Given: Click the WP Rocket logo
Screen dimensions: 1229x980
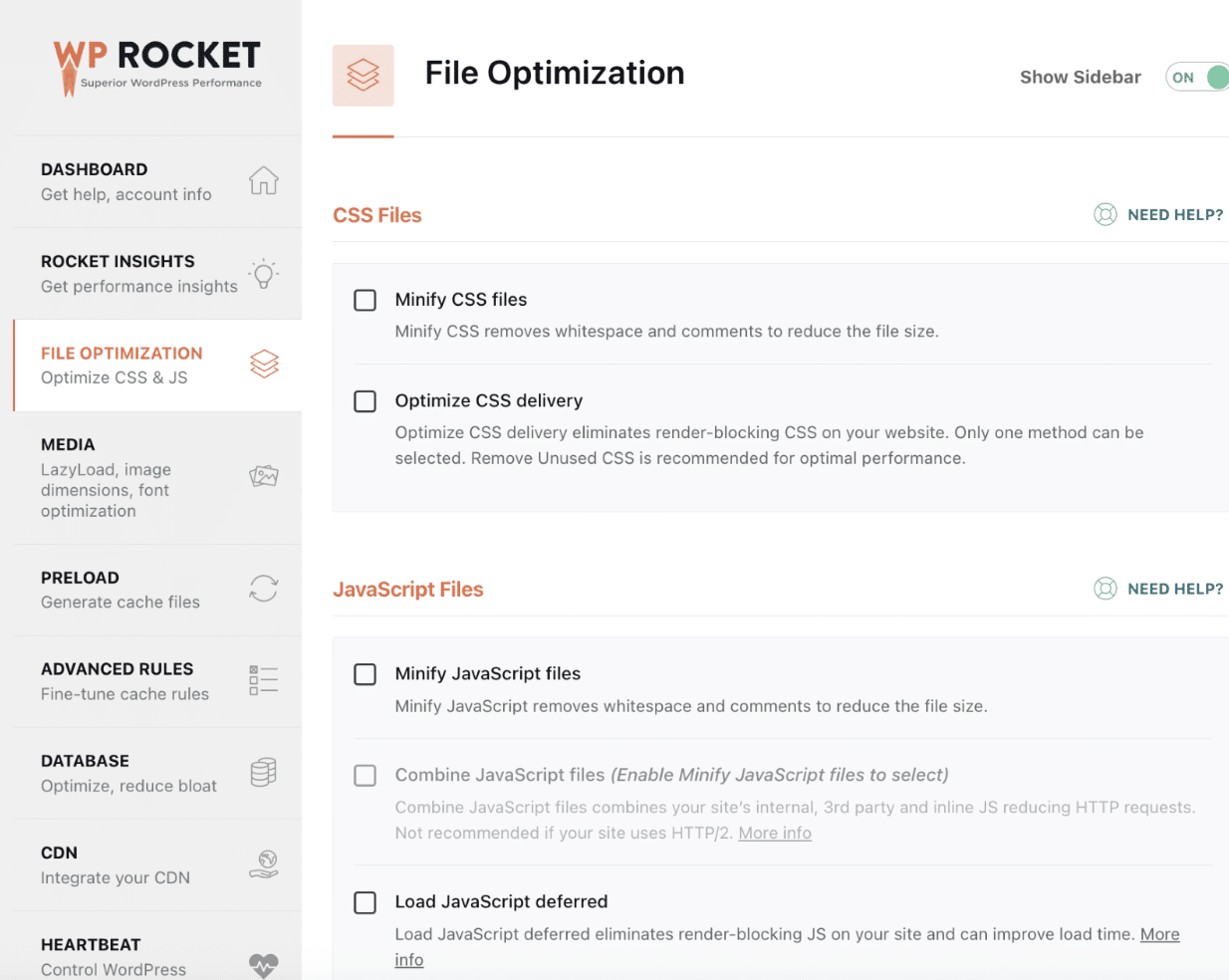Looking at the screenshot, I should 157,67.
